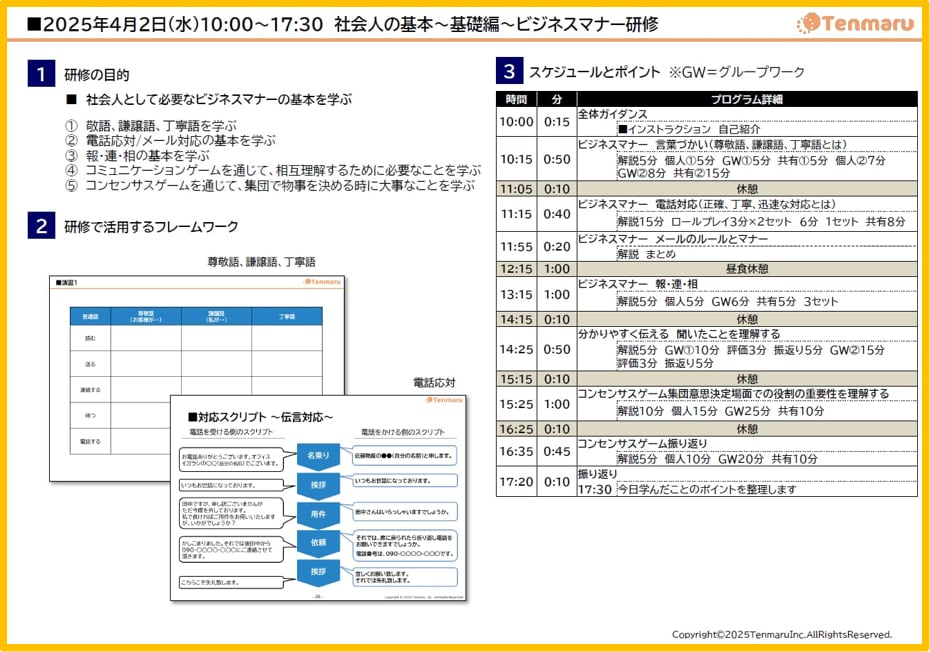Screen dimensions: 930x652
Task: Click the section number 3 box
Action: coord(509,71)
